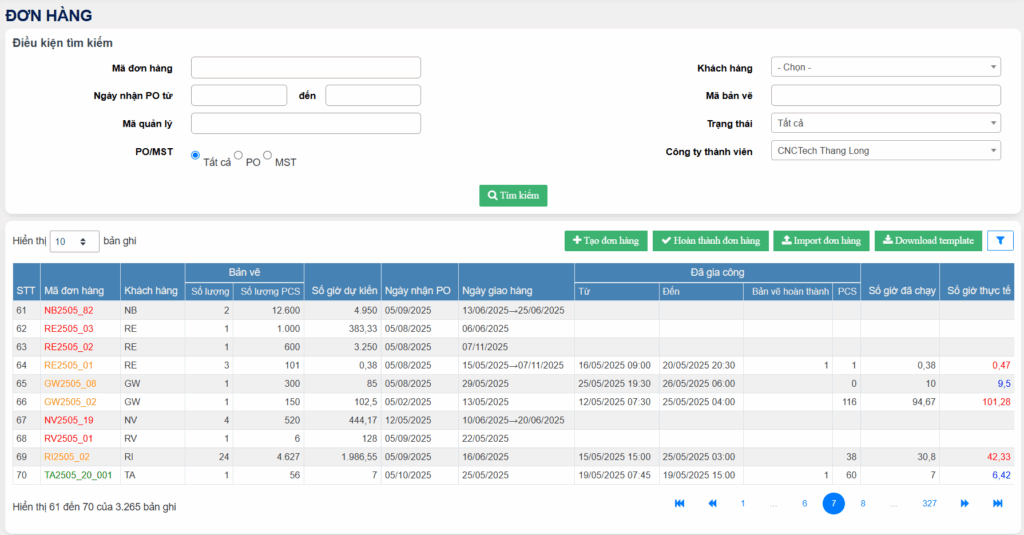Click Download template button
The image size is (1024, 535).
coord(928,241)
